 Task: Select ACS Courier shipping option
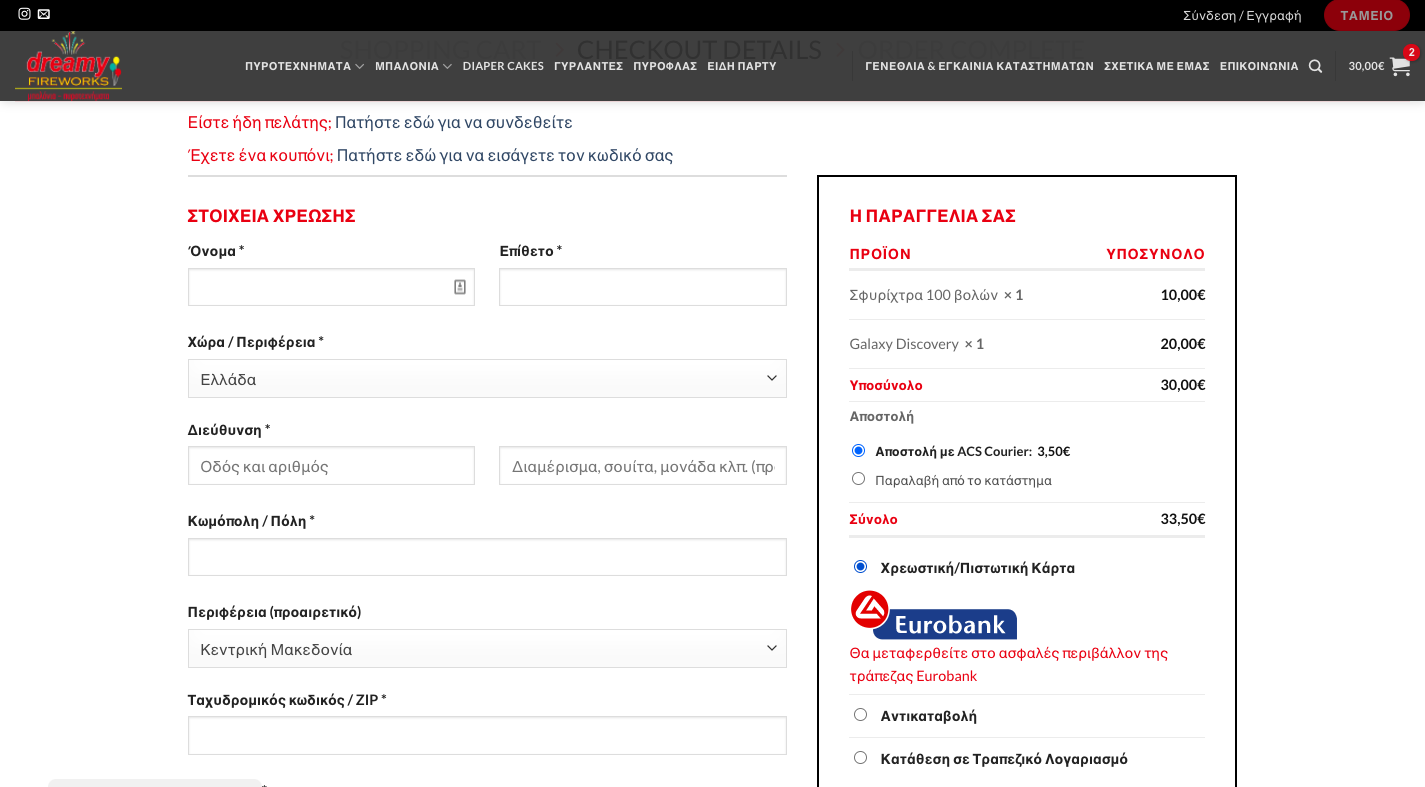(858, 451)
